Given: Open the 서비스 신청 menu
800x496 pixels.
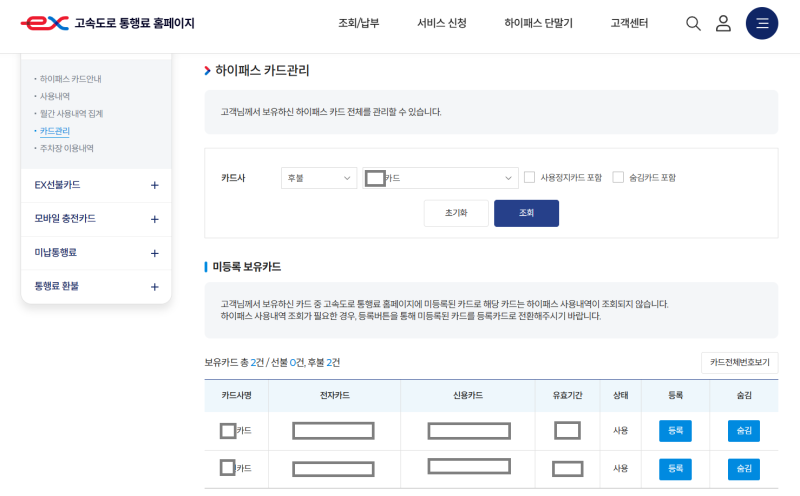Looking at the screenshot, I should click(442, 23).
